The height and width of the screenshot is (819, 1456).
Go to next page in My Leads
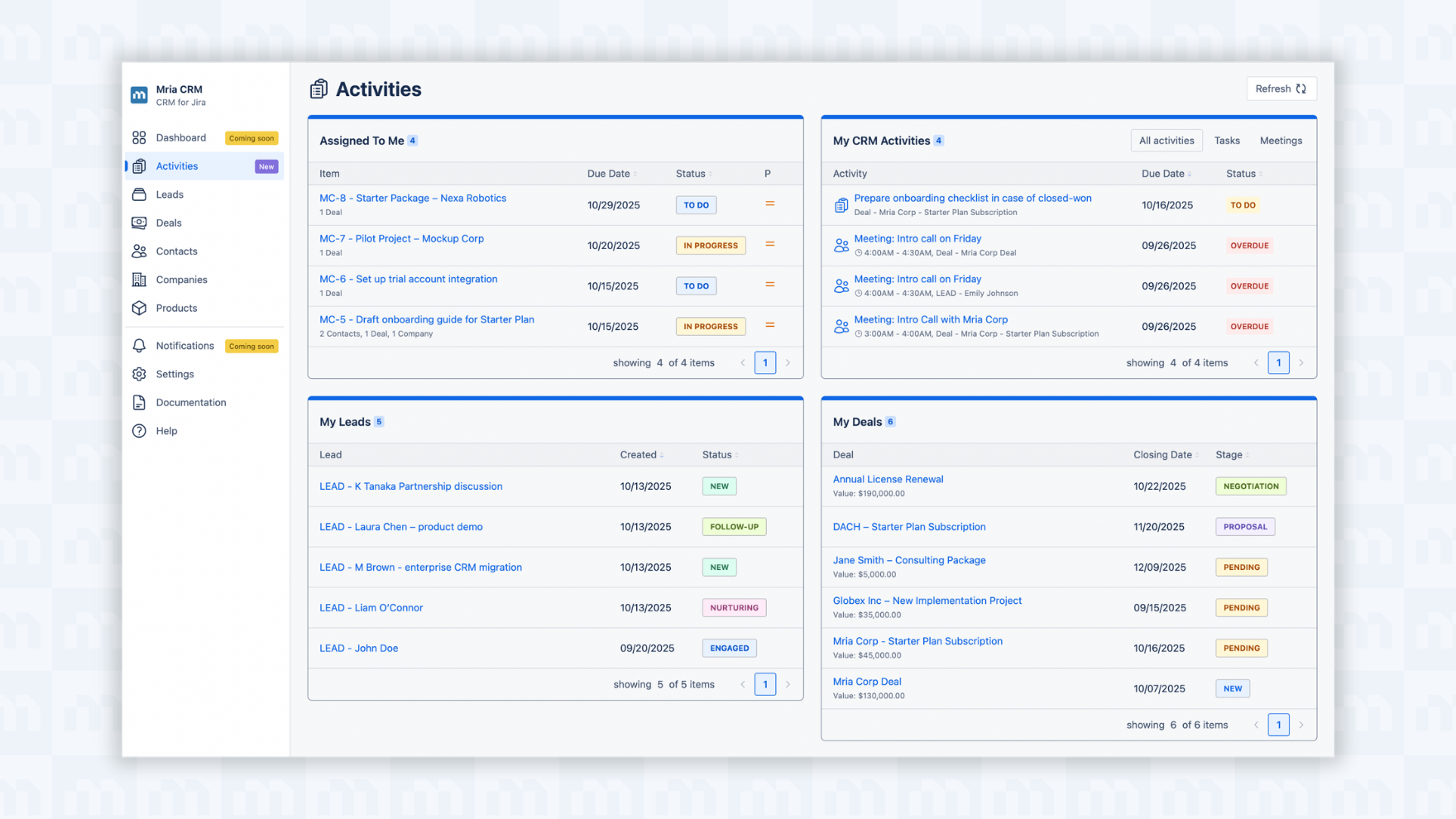[788, 685]
